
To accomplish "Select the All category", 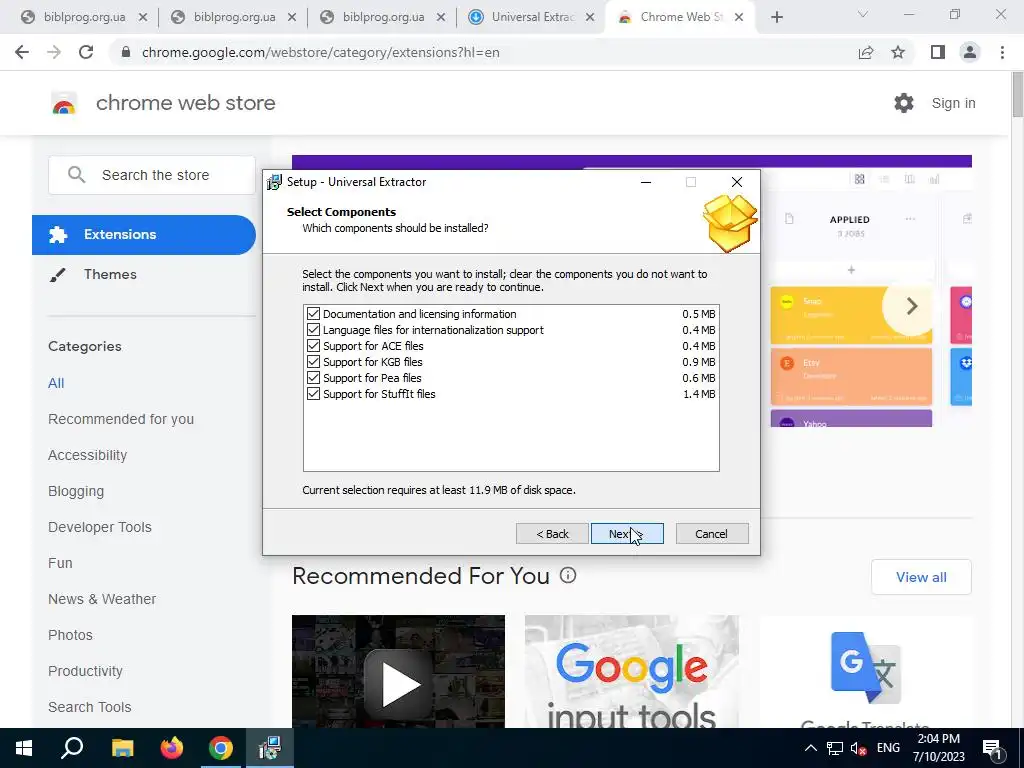I will pyautogui.click(x=56, y=383).
